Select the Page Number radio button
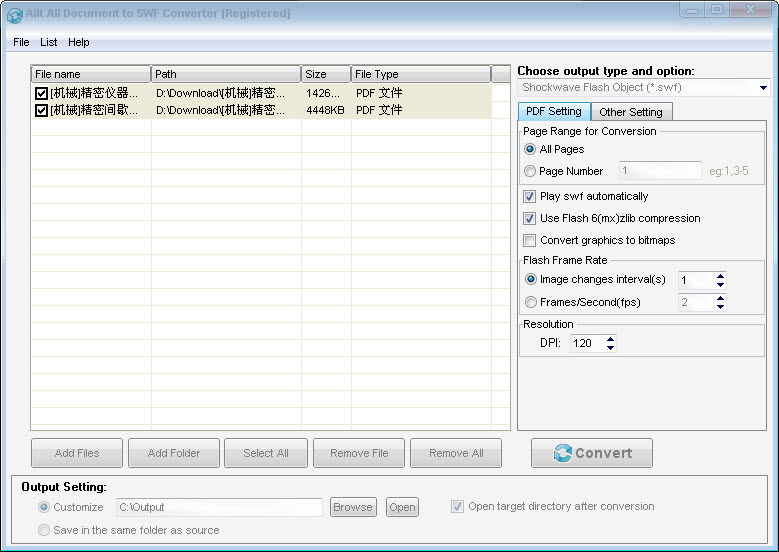779x552 pixels. (x=530, y=171)
